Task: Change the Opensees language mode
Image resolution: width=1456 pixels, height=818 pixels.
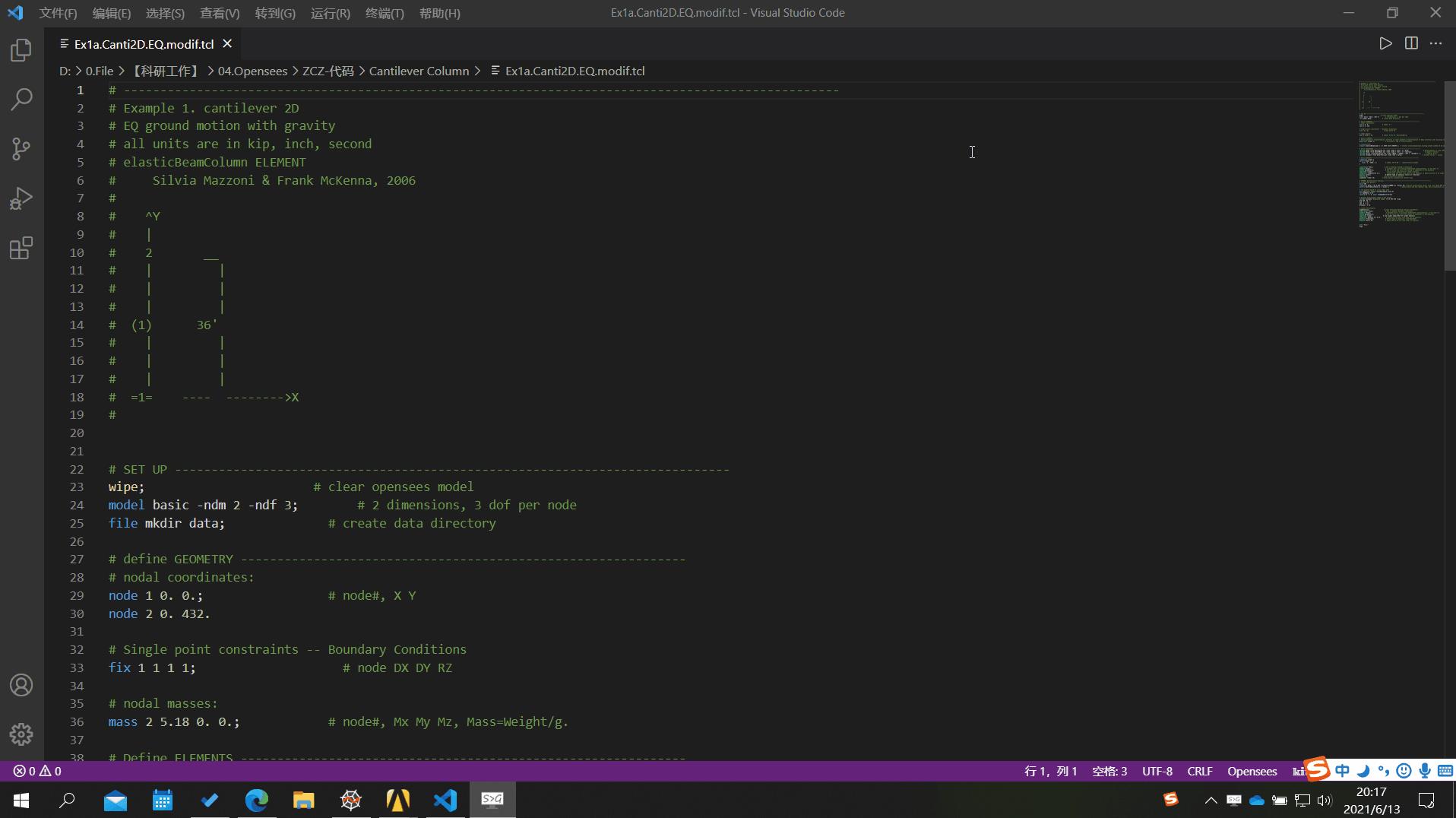Action: tap(1252, 771)
